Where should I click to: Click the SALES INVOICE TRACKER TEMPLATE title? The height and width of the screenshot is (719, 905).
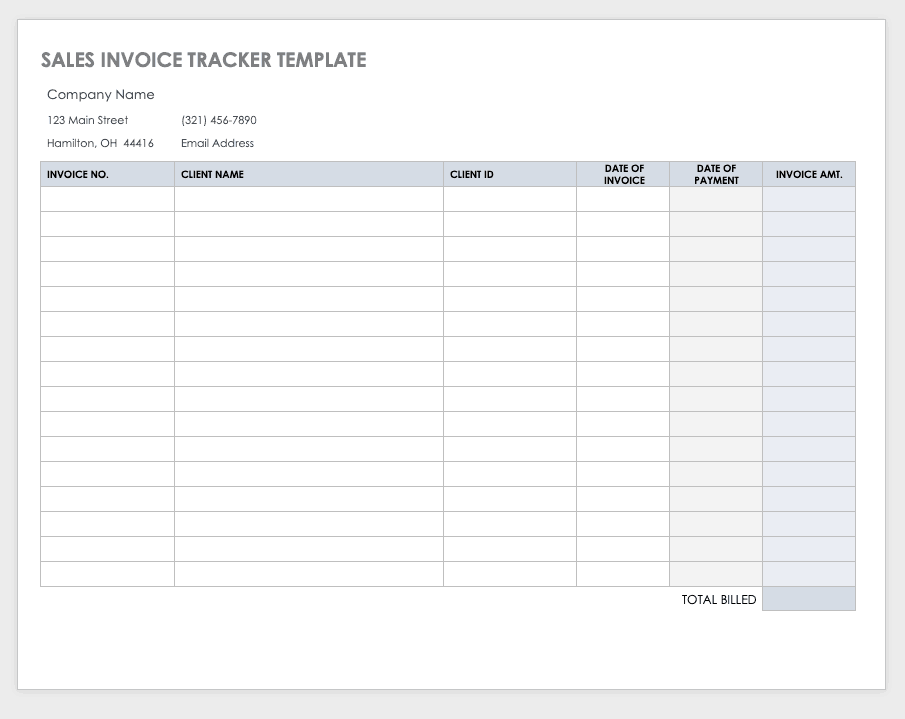(x=203, y=60)
